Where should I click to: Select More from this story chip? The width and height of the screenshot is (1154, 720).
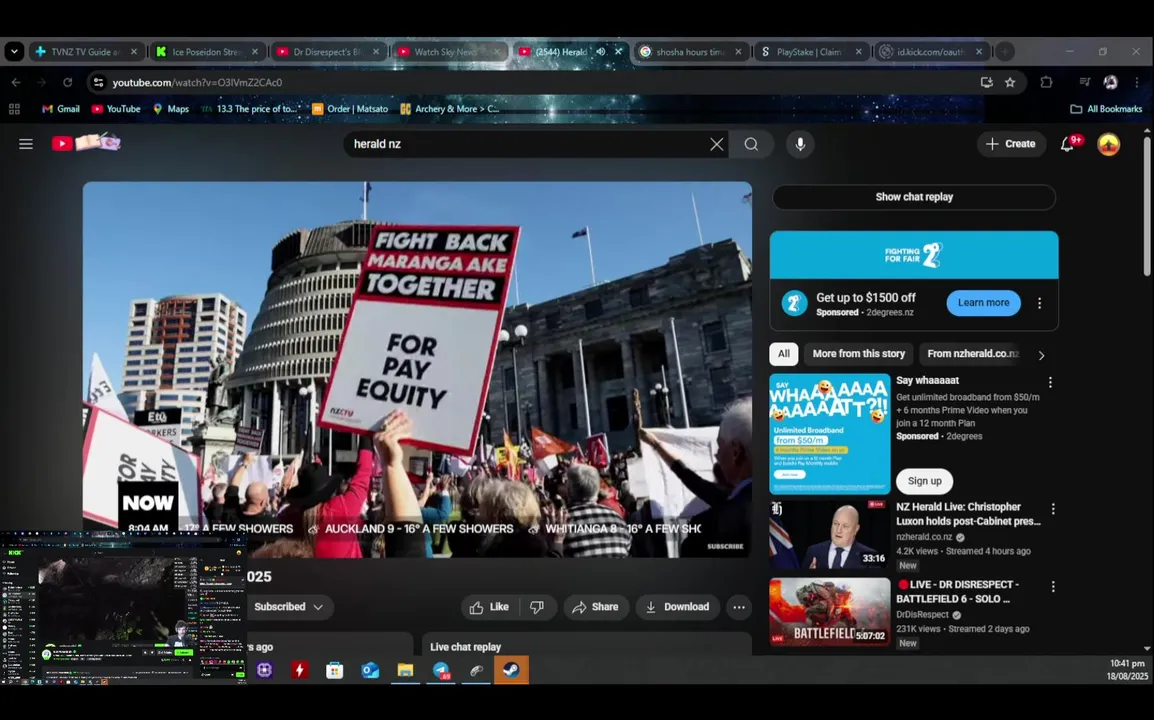click(858, 354)
